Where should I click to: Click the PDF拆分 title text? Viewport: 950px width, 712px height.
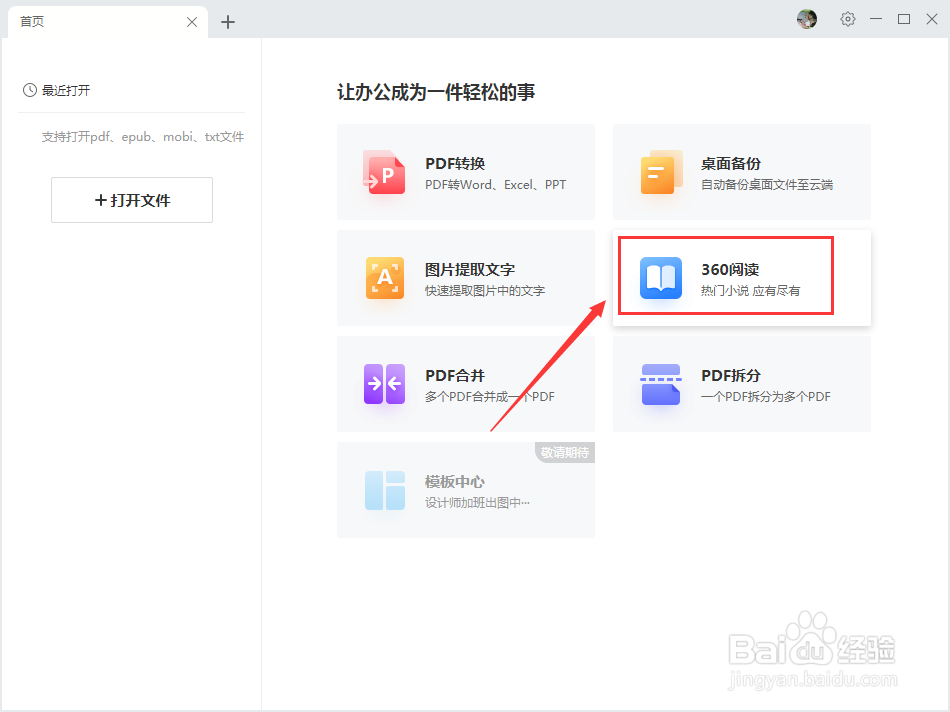731,376
